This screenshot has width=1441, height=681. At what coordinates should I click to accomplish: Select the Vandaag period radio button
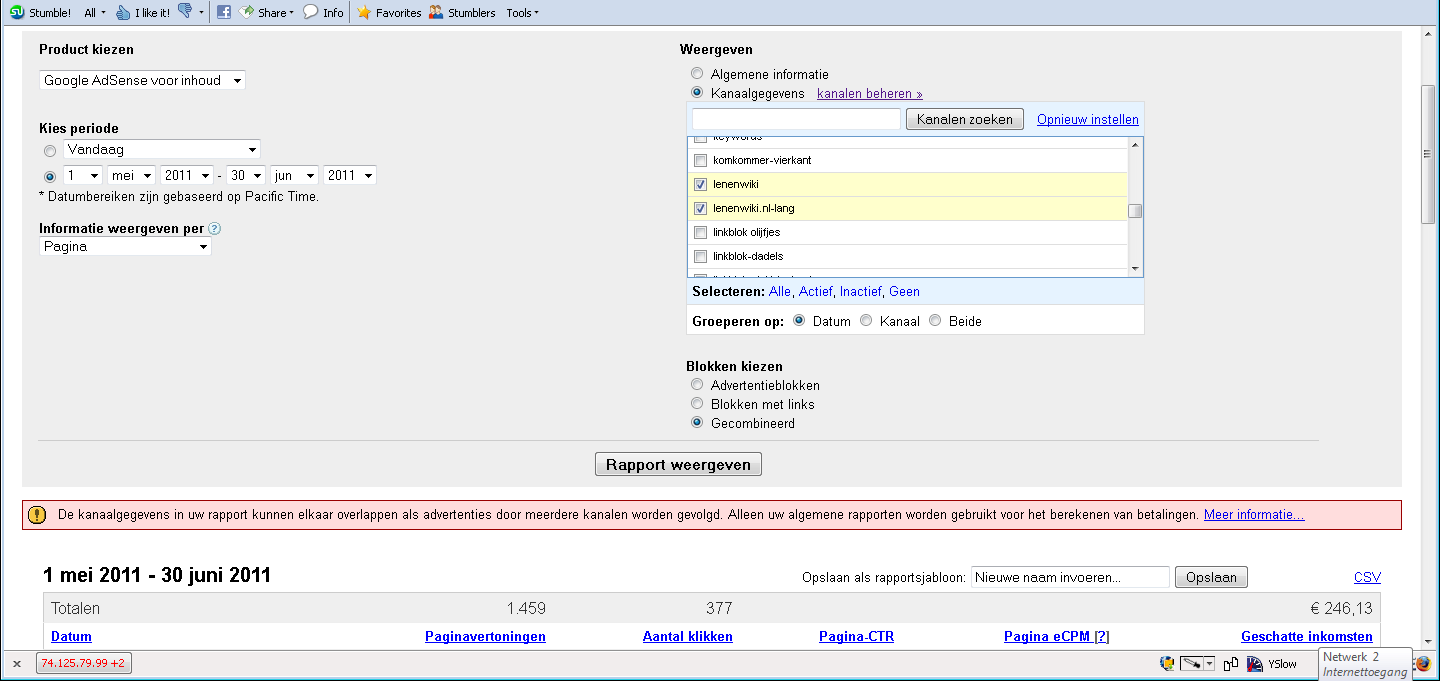pyautogui.click(x=50, y=150)
